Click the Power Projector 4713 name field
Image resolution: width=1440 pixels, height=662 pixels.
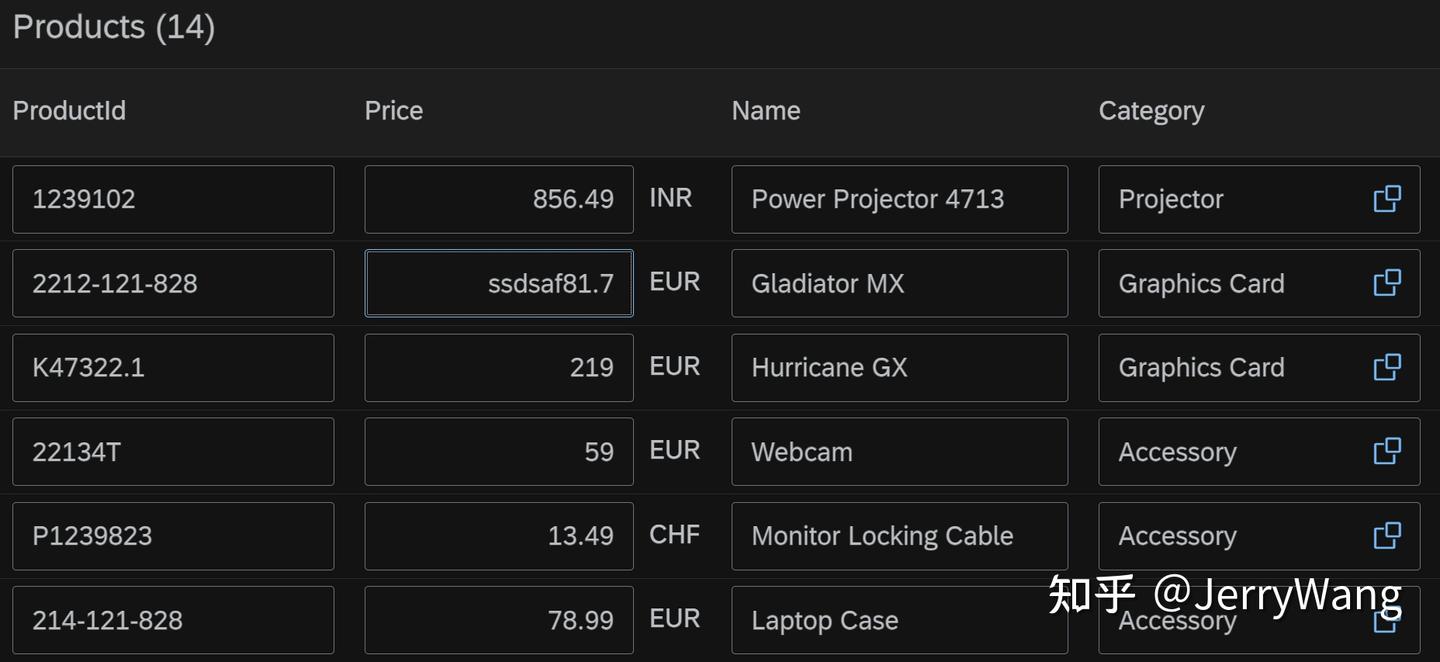899,199
